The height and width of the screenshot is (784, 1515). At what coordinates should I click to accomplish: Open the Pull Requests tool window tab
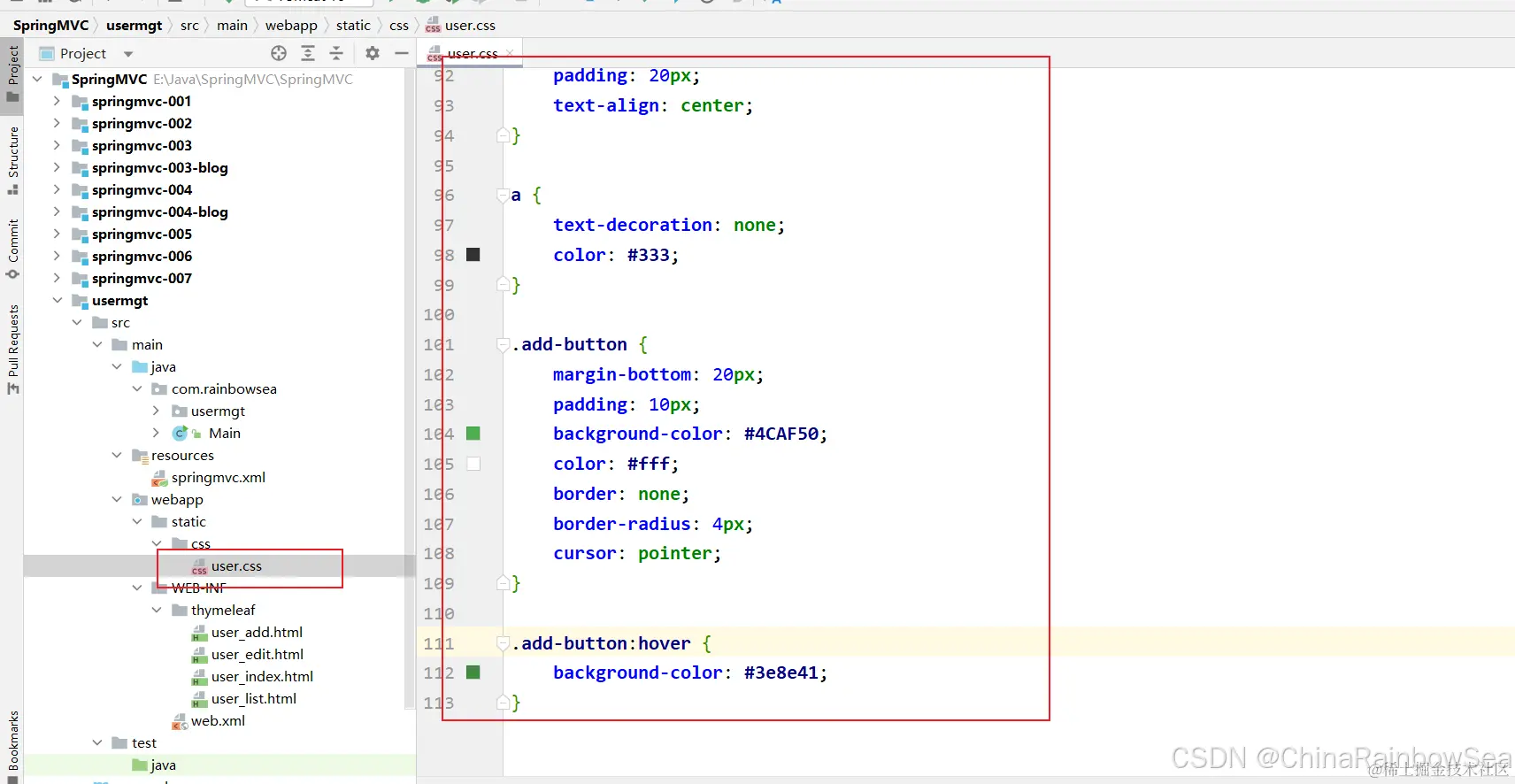pyautogui.click(x=12, y=349)
